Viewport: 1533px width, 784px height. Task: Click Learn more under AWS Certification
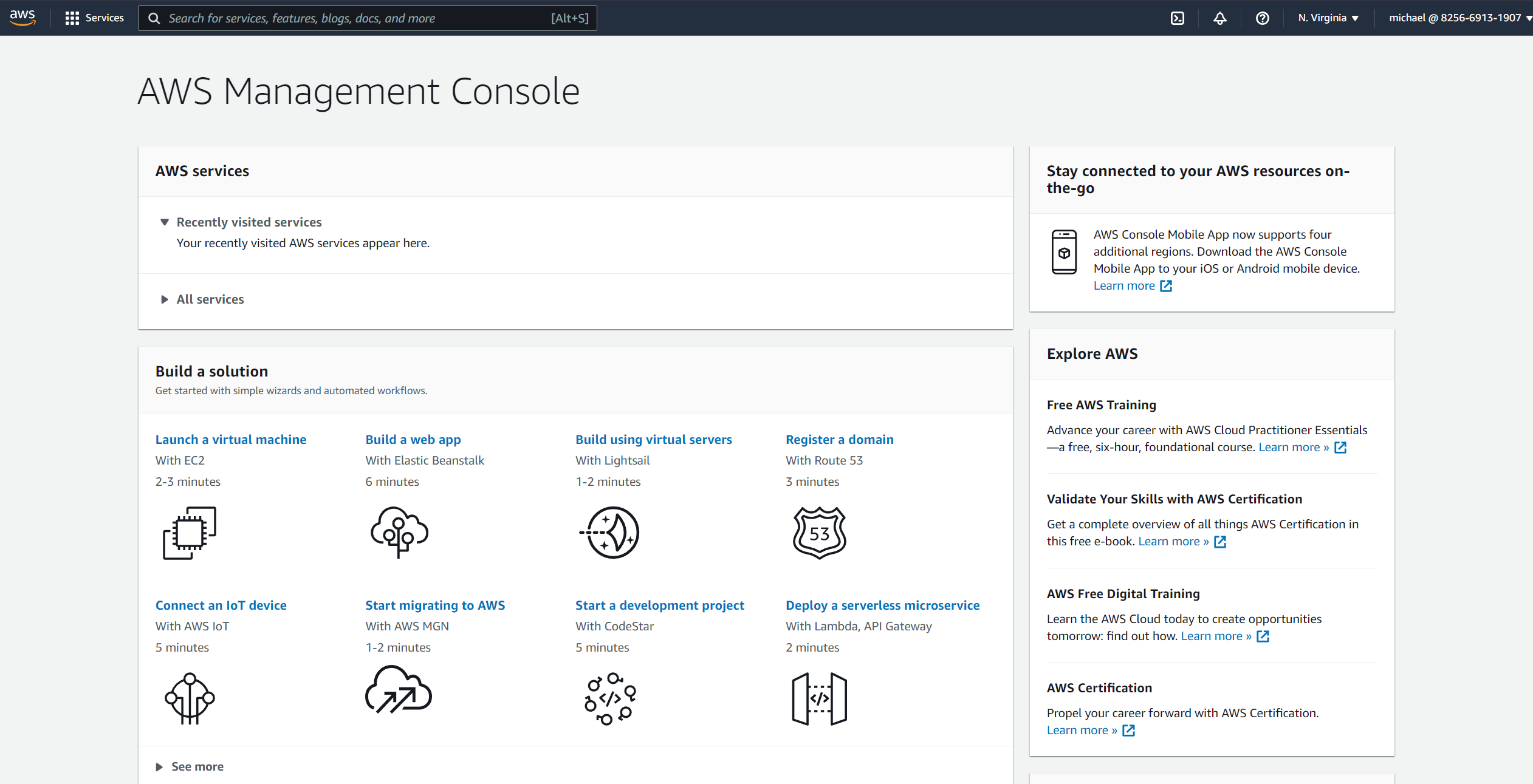tap(1082, 731)
